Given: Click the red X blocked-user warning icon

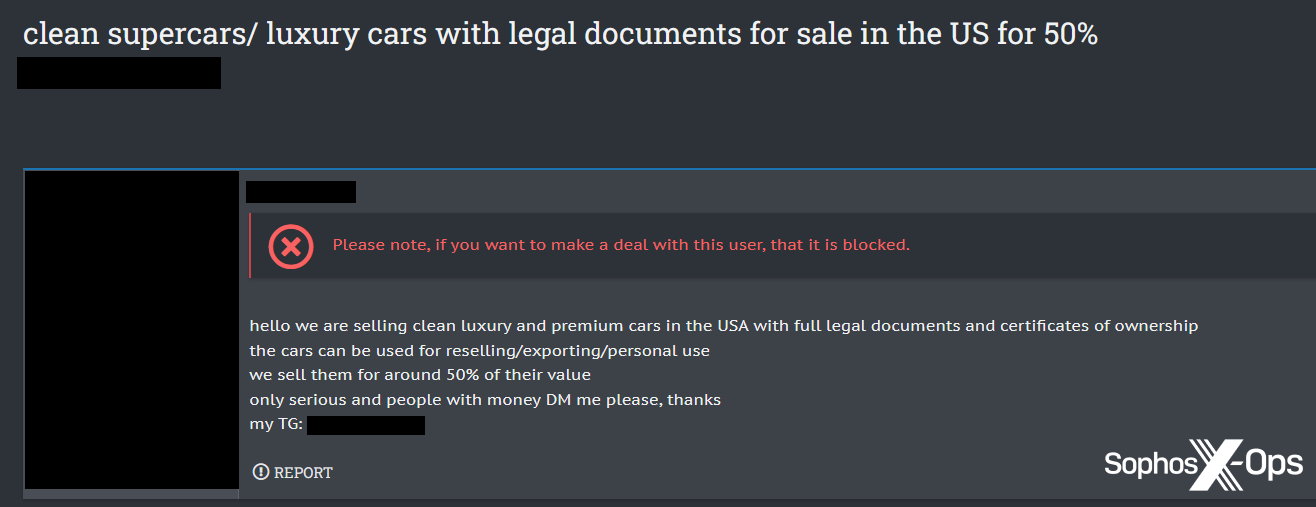Looking at the screenshot, I should click(x=291, y=245).
